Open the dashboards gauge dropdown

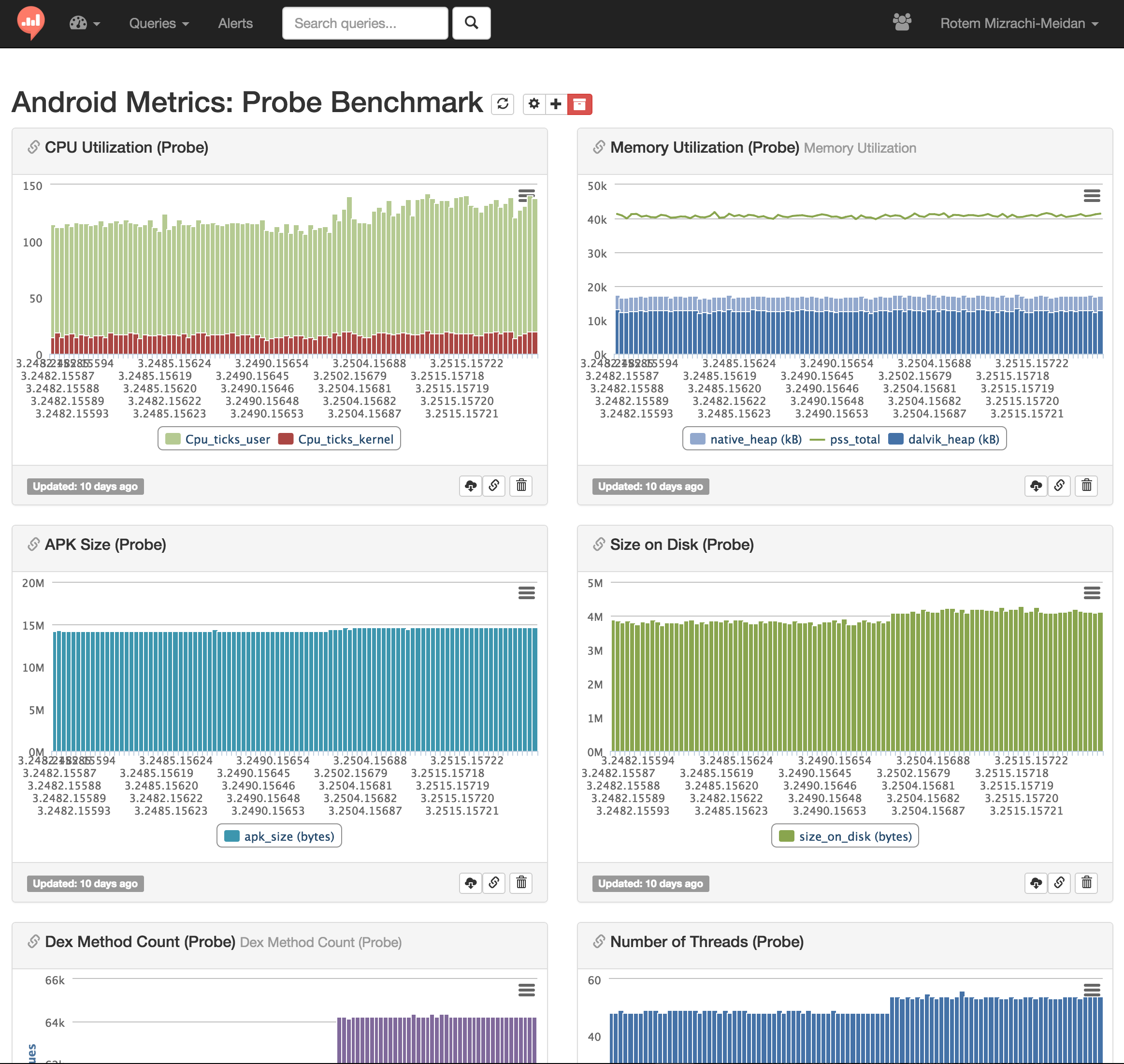tap(85, 23)
